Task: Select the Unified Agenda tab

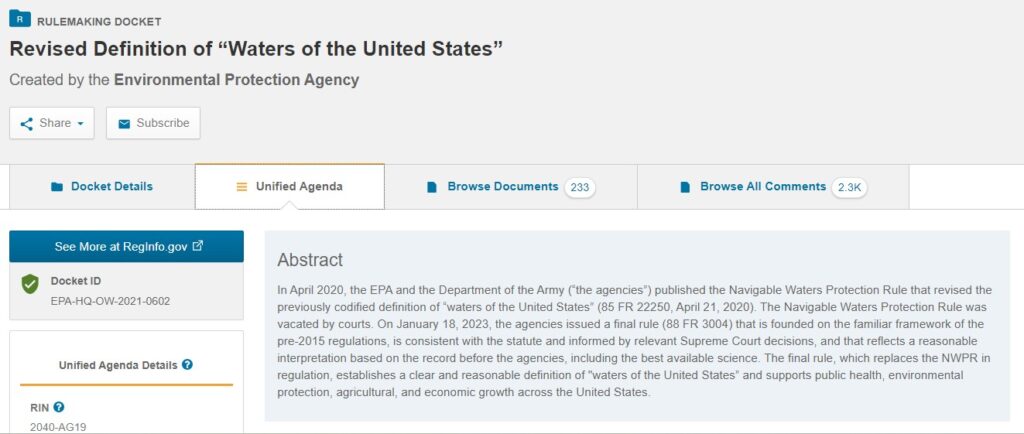Action: click(x=289, y=187)
